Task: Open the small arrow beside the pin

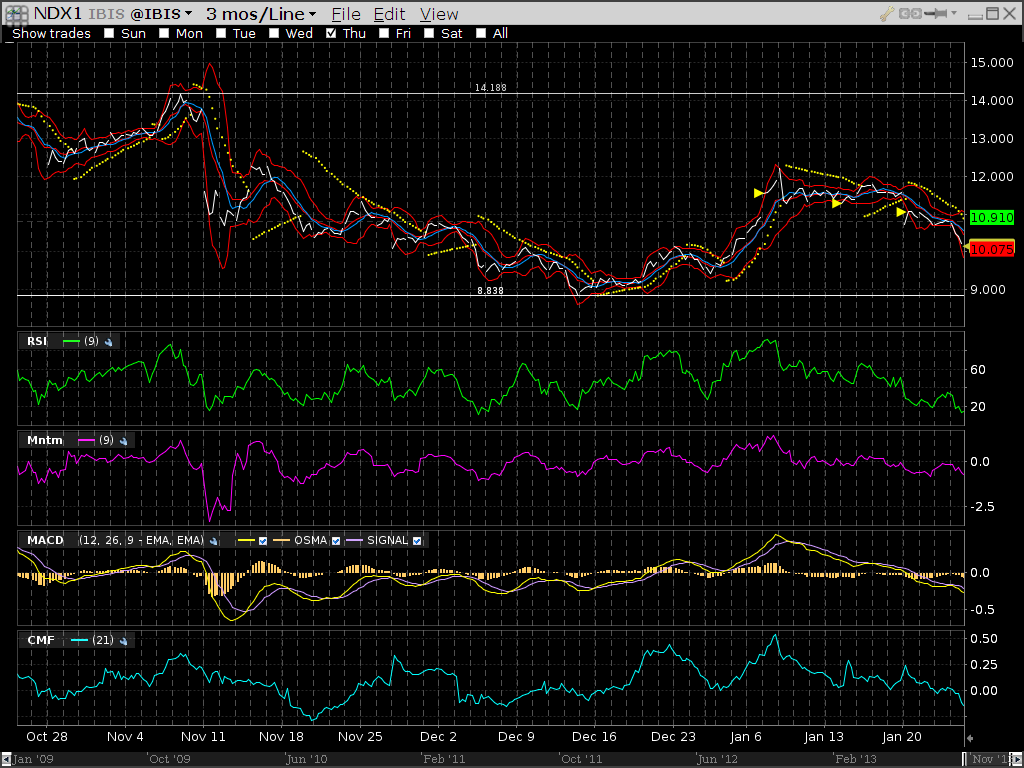Action: 954,14
